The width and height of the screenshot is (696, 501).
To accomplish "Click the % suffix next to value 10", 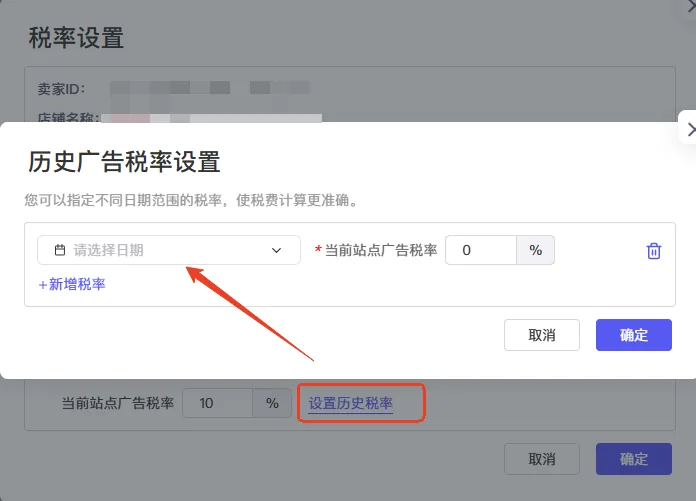I will pos(272,403).
